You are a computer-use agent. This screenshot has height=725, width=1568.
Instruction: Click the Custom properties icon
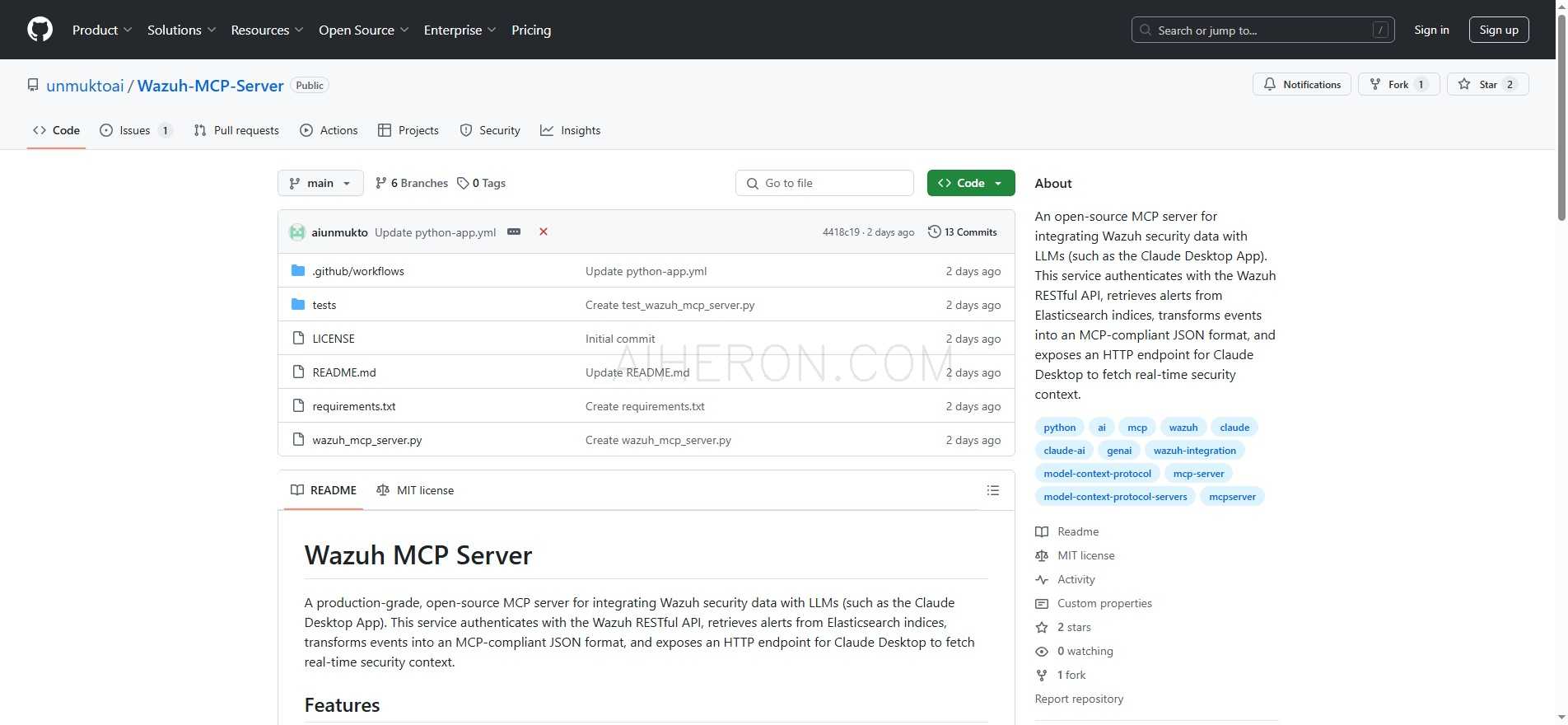click(x=1042, y=603)
